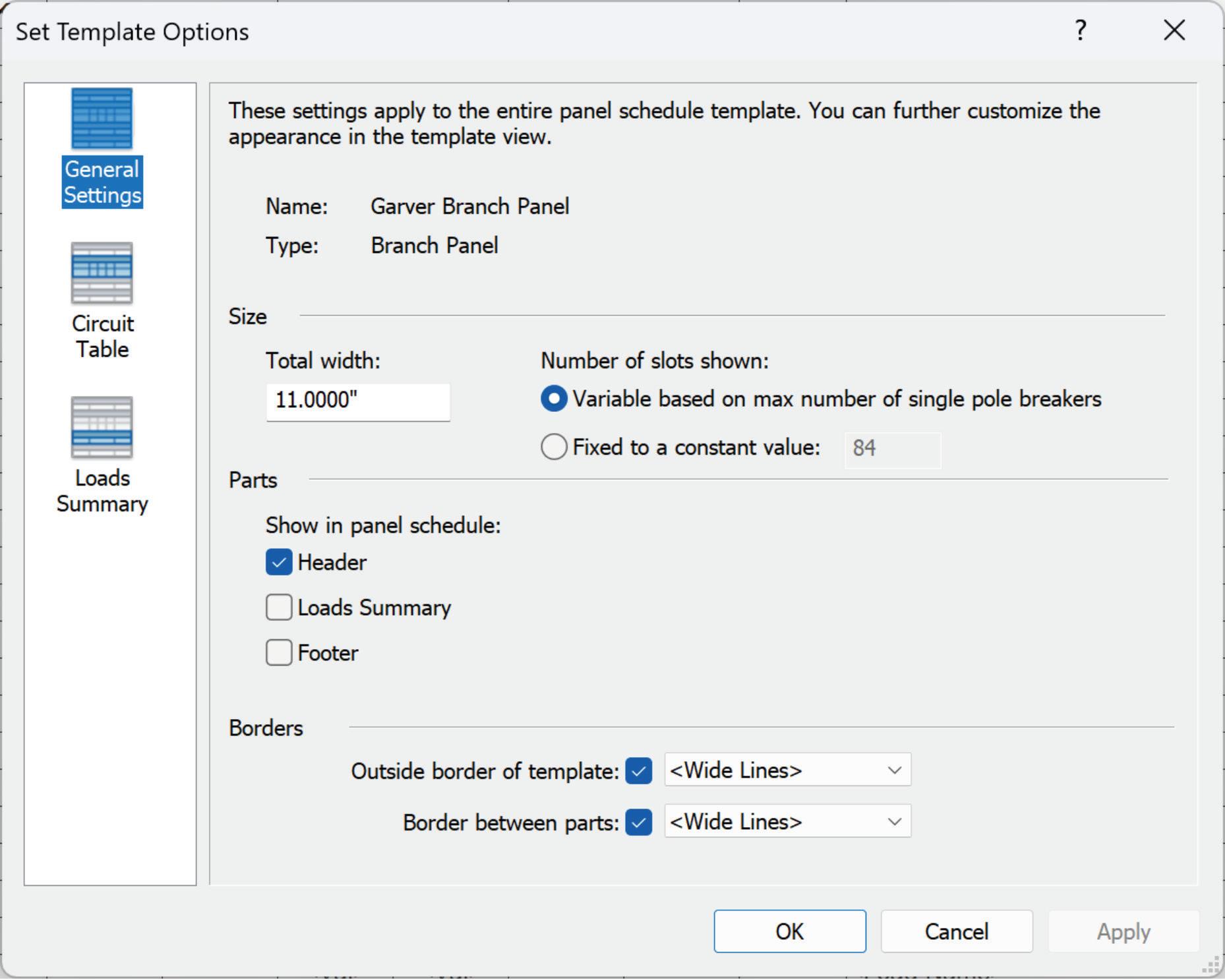Check the Footer checkbox

click(x=279, y=652)
